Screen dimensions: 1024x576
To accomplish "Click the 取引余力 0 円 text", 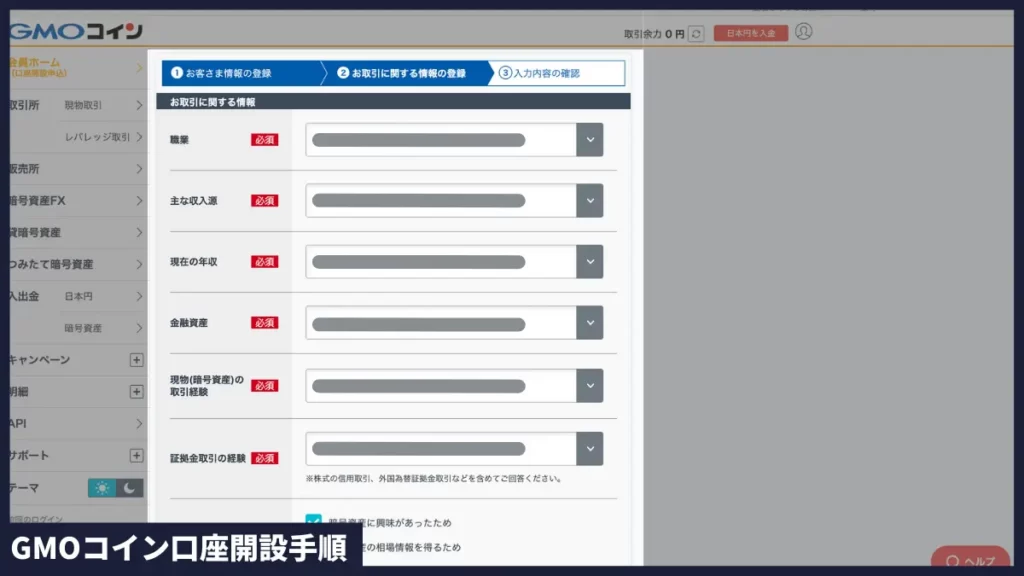I will coord(654,34).
